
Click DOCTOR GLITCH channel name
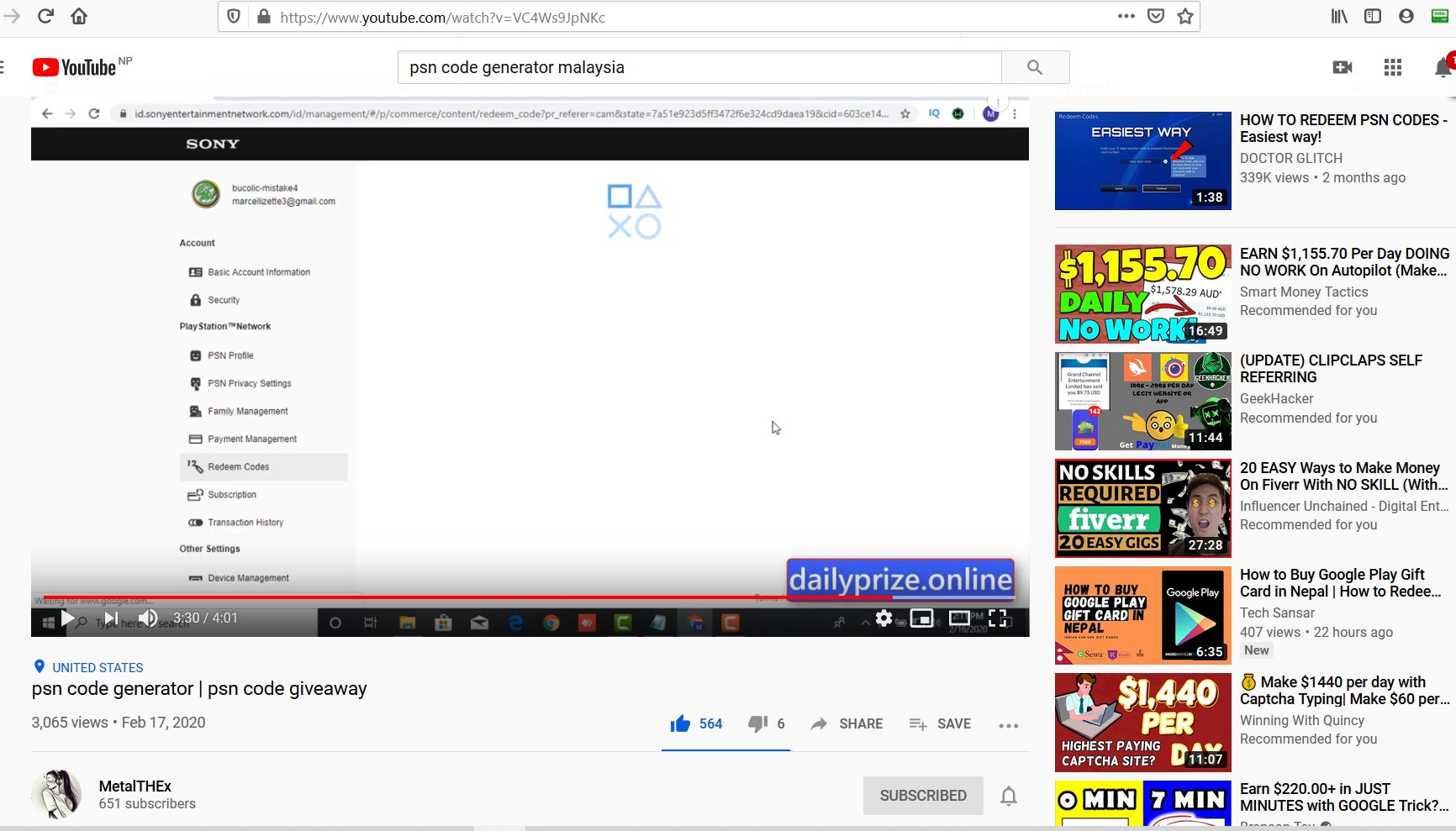(x=1291, y=158)
